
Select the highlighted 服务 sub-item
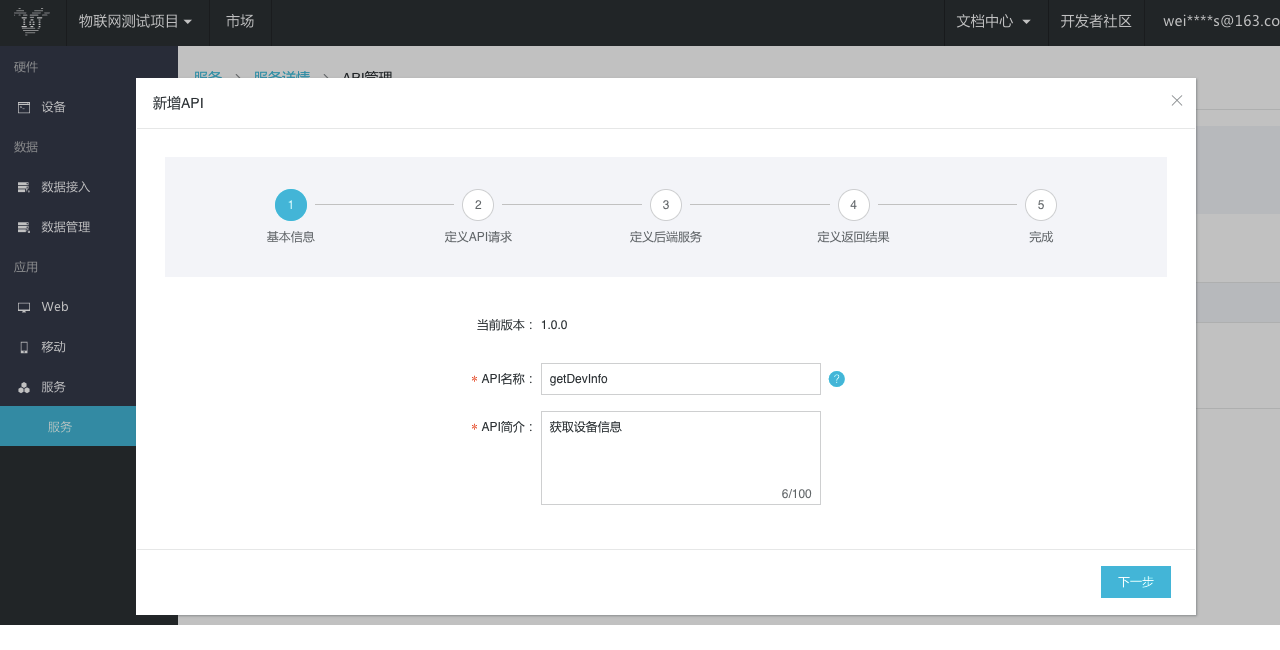[68, 426]
